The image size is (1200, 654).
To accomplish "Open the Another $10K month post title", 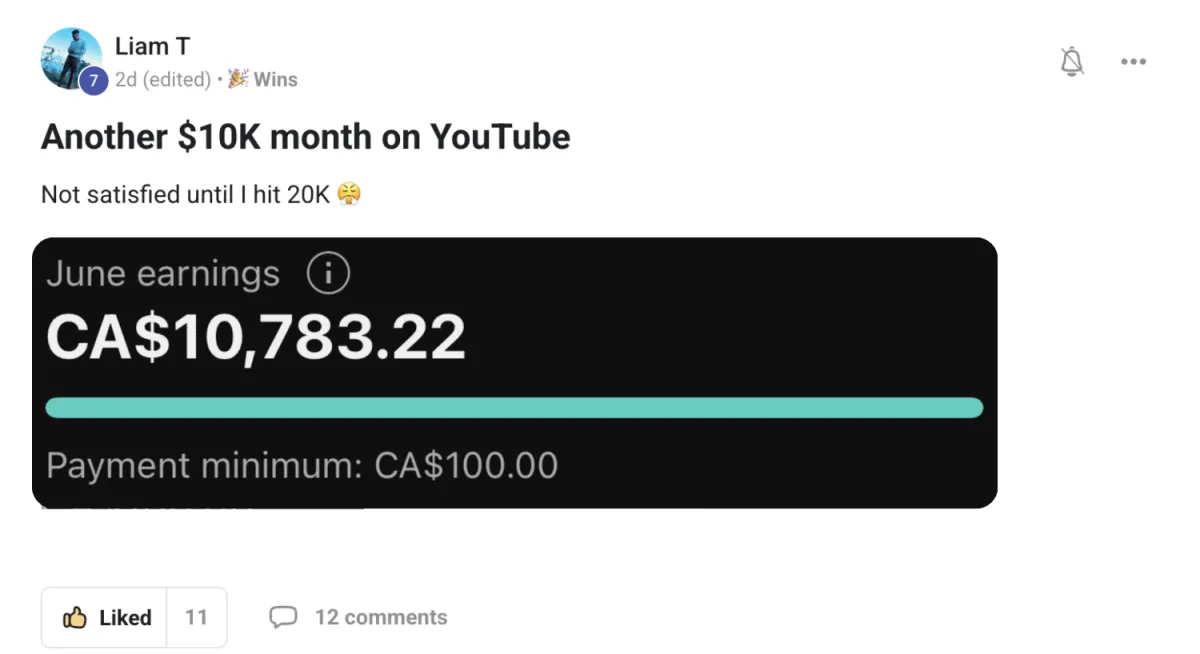I will pyautogui.click(x=305, y=137).
